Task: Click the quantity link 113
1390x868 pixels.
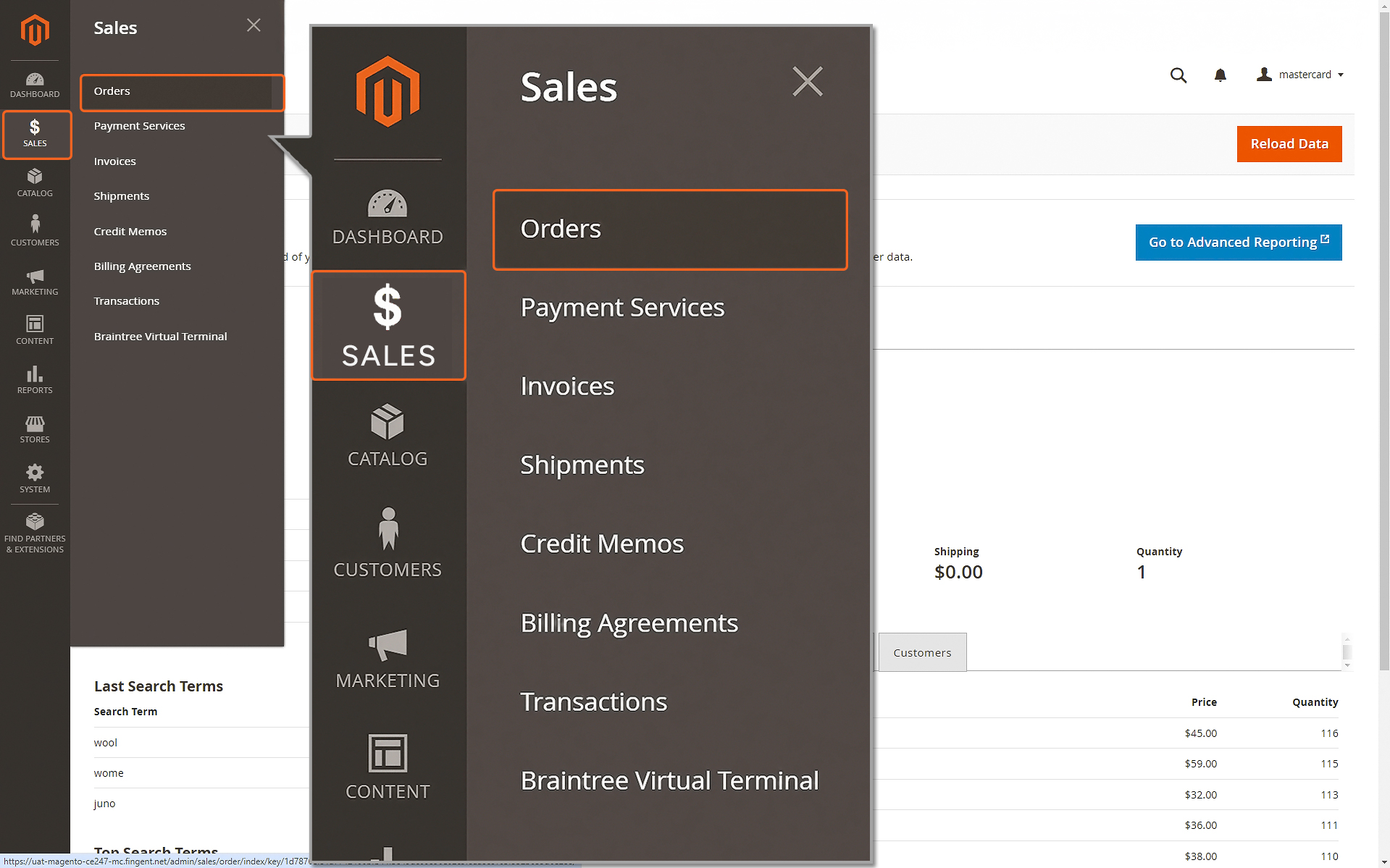Action: click(x=1329, y=795)
